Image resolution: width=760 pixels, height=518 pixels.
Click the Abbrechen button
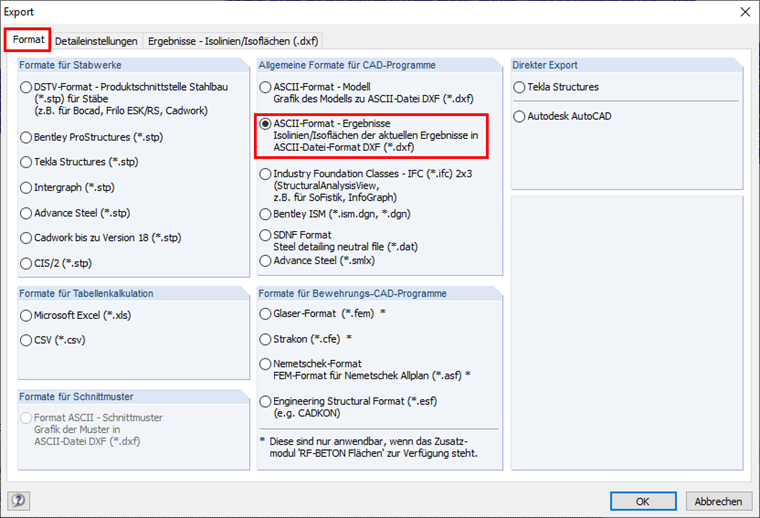[x=718, y=501]
